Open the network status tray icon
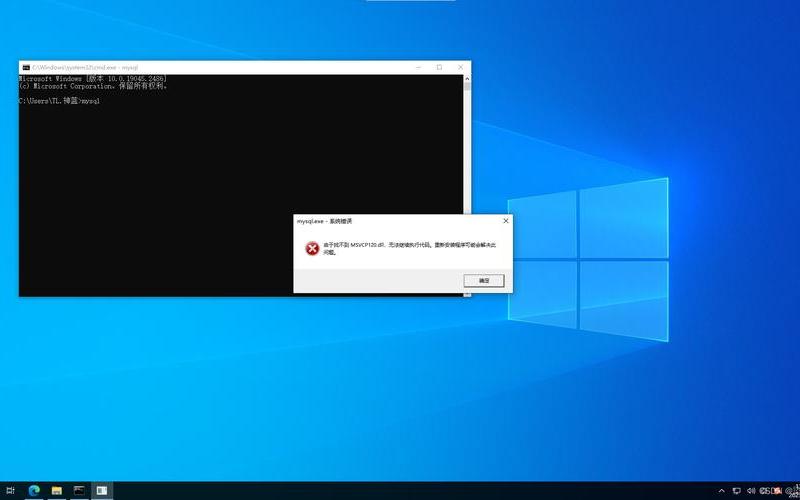 737,491
